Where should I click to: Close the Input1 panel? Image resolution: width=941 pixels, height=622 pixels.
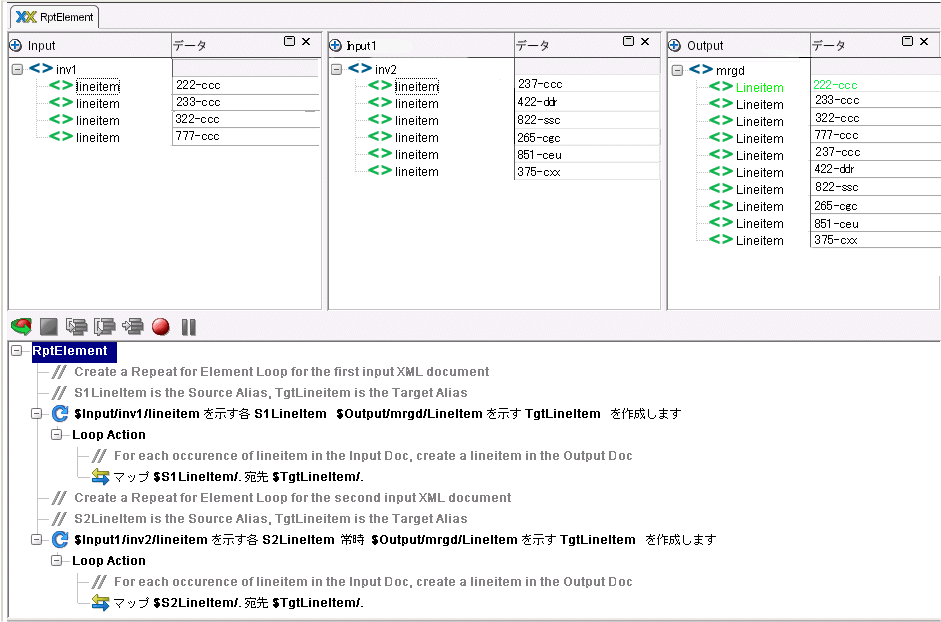click(645, 41)
